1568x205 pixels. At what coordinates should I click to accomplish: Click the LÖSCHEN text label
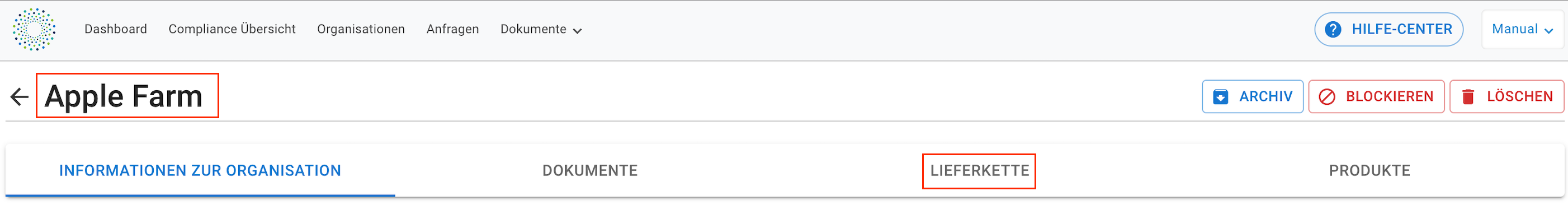(x=1520, y=96)
